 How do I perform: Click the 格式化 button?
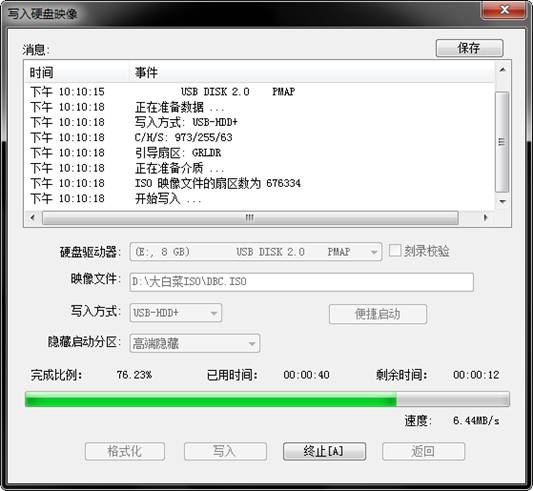coord(125,452)
